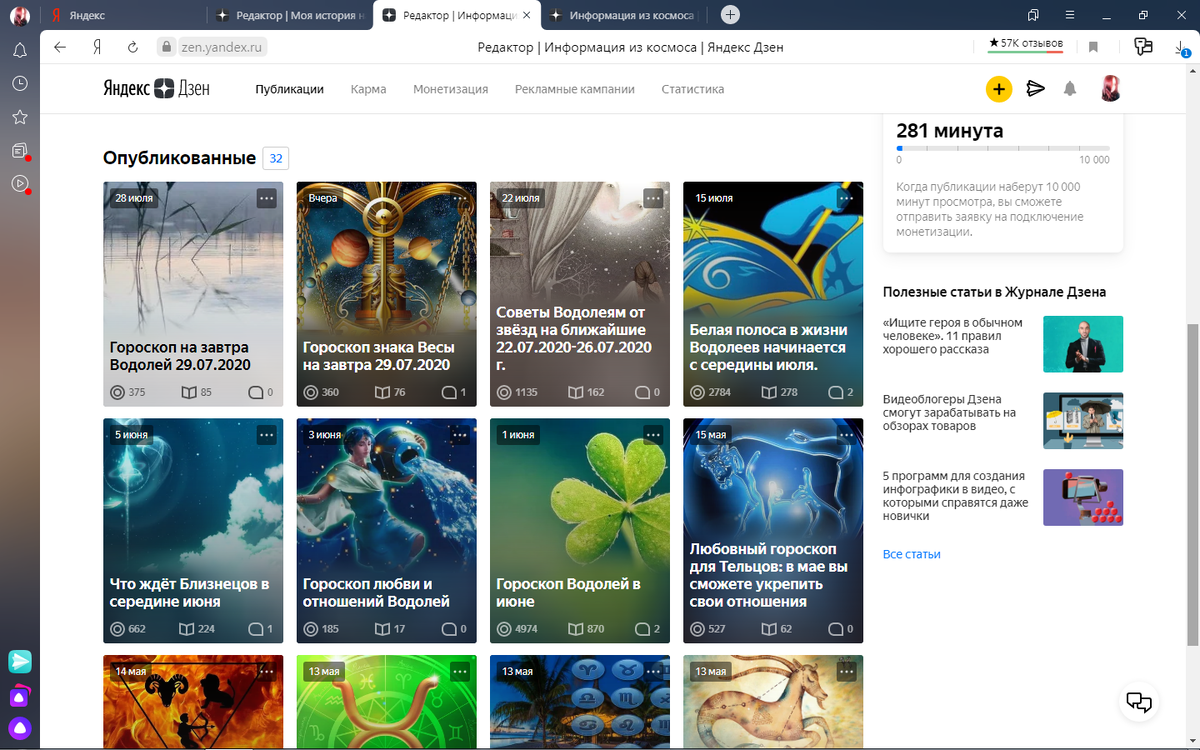Open the 57K отзывов rating badge
This screenshot has width=1200, height=750.
pos(1025,44)
